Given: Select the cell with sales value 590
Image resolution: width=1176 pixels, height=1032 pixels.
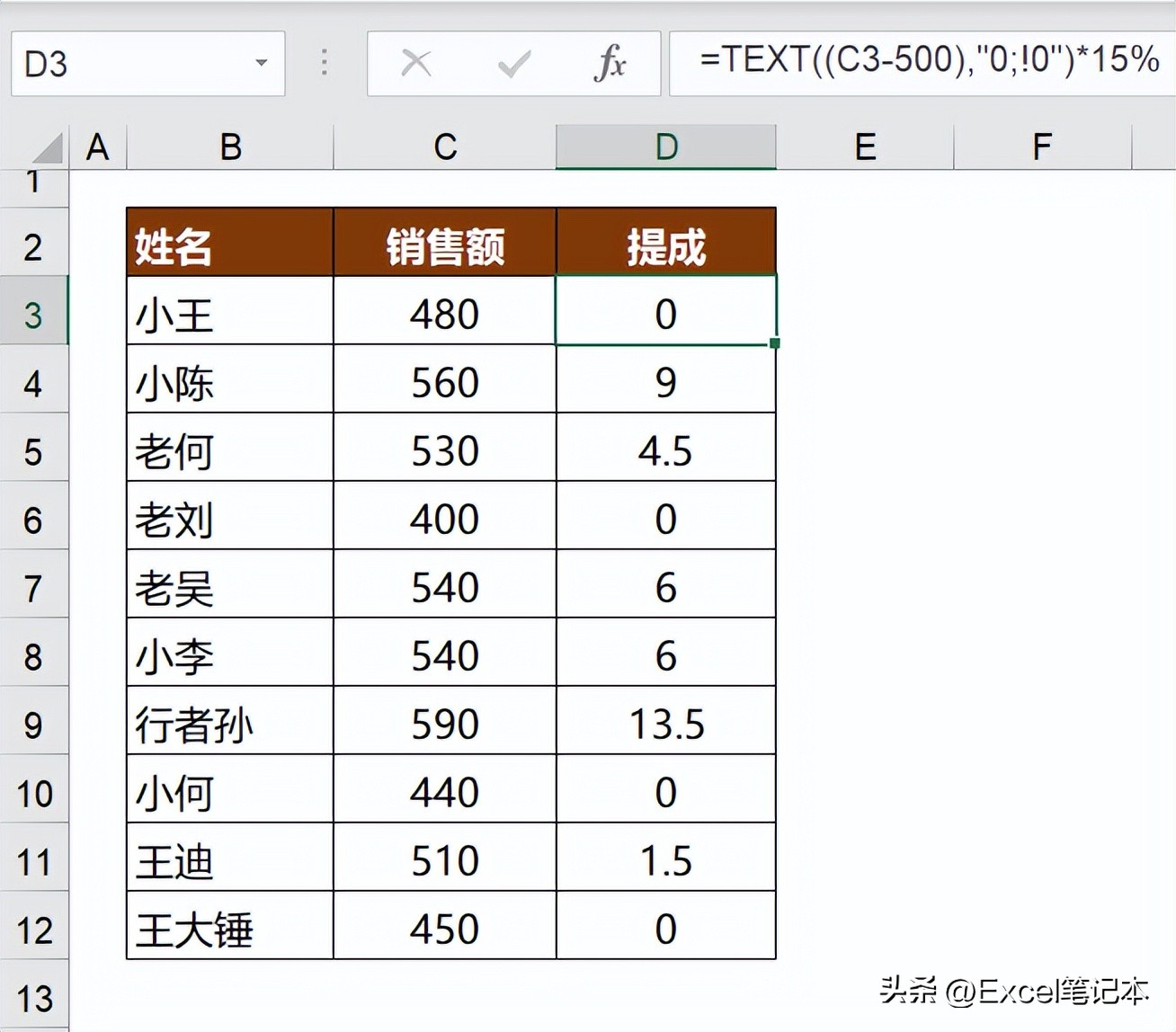Looking at the screenshot, I should tap(444, 725).
